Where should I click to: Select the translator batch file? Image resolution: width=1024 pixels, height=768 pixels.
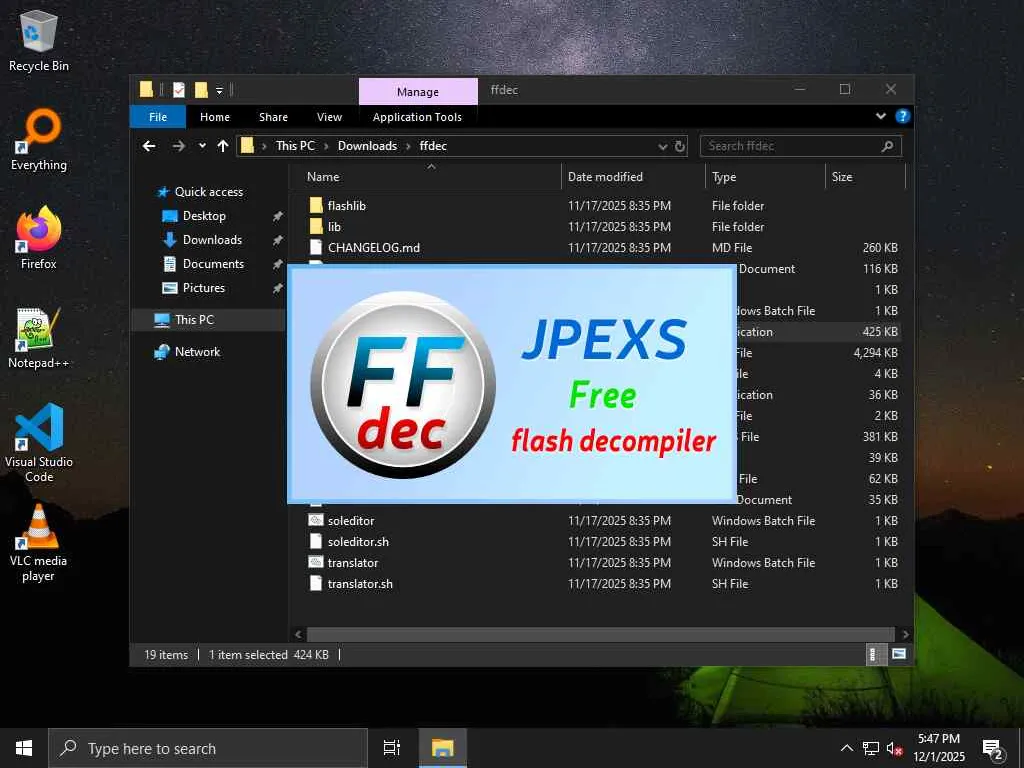(353, 562)
